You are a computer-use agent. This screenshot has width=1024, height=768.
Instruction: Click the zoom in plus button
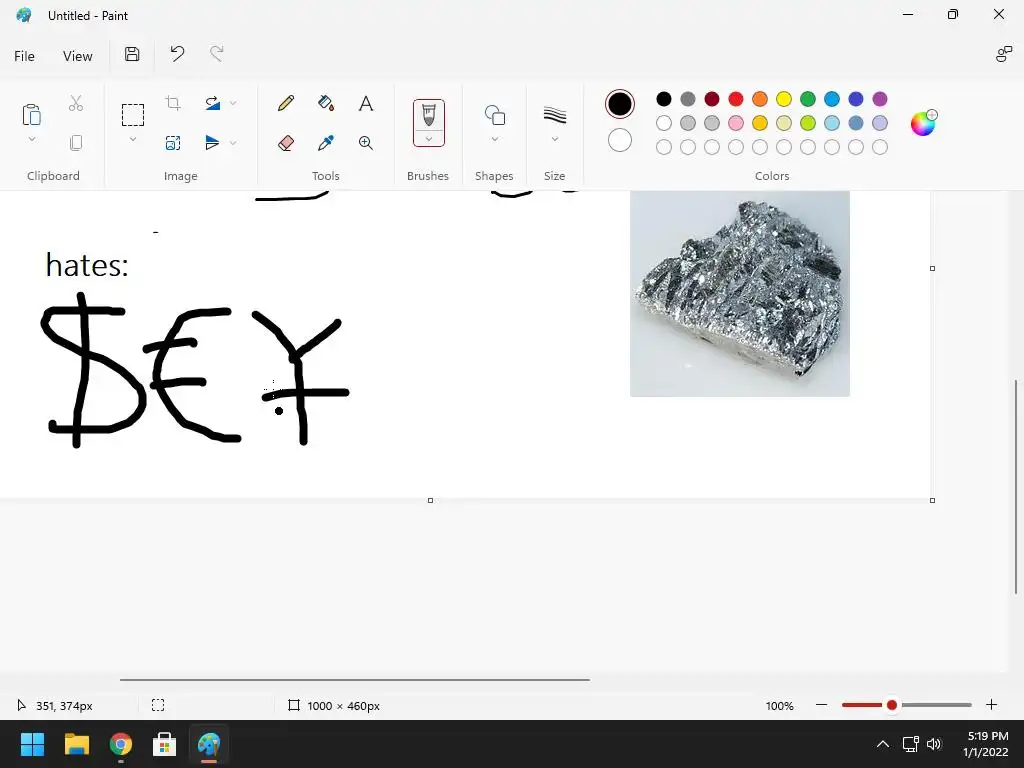991,705
